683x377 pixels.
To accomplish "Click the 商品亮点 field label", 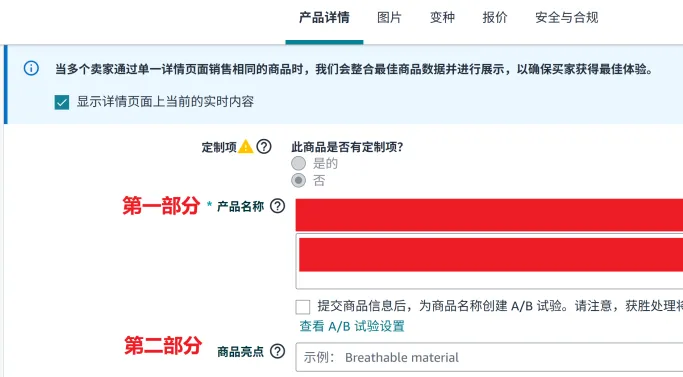I will click(240, 351).
